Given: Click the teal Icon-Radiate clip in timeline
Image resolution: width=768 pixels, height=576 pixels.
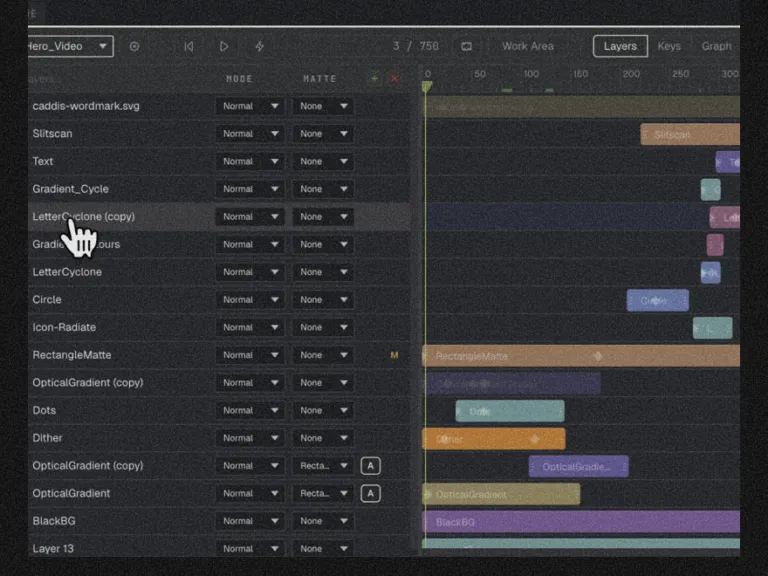Looking at the screenshot, I should coord(713,328).
